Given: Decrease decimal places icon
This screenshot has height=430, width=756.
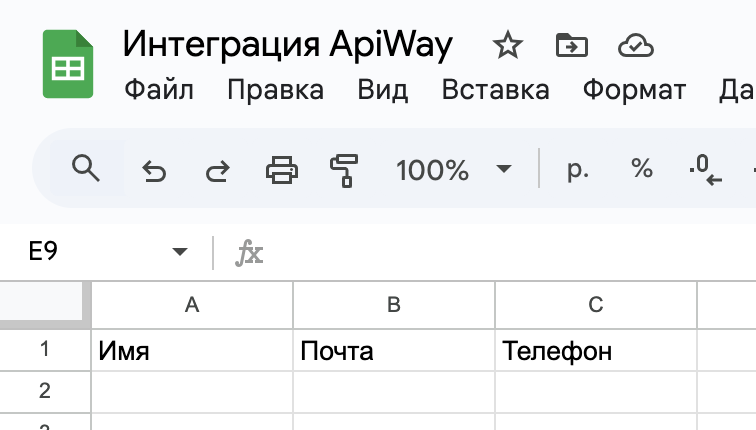Looking at the screenshot, I should tap(705, 170).
